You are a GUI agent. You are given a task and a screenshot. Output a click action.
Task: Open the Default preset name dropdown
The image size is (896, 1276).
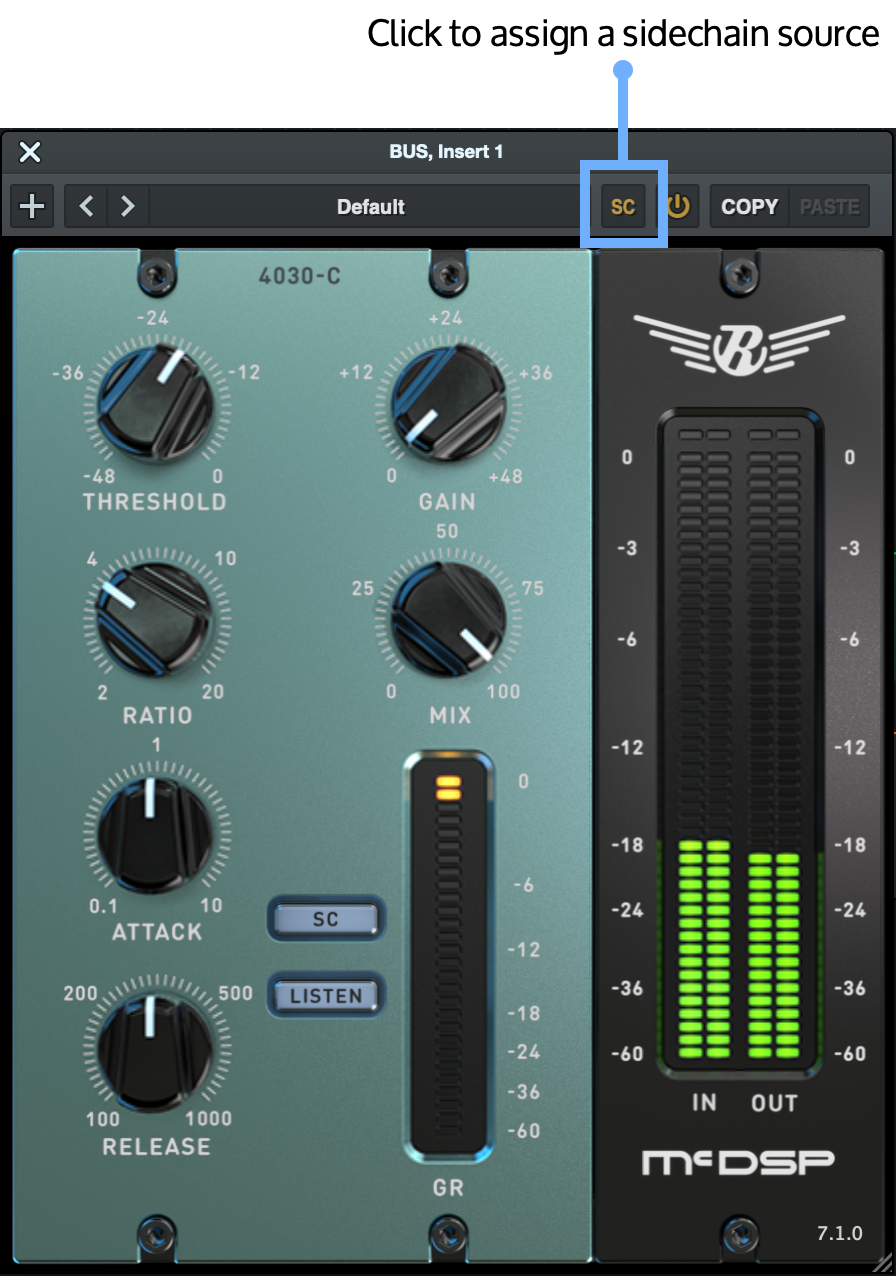click(370, 207)
